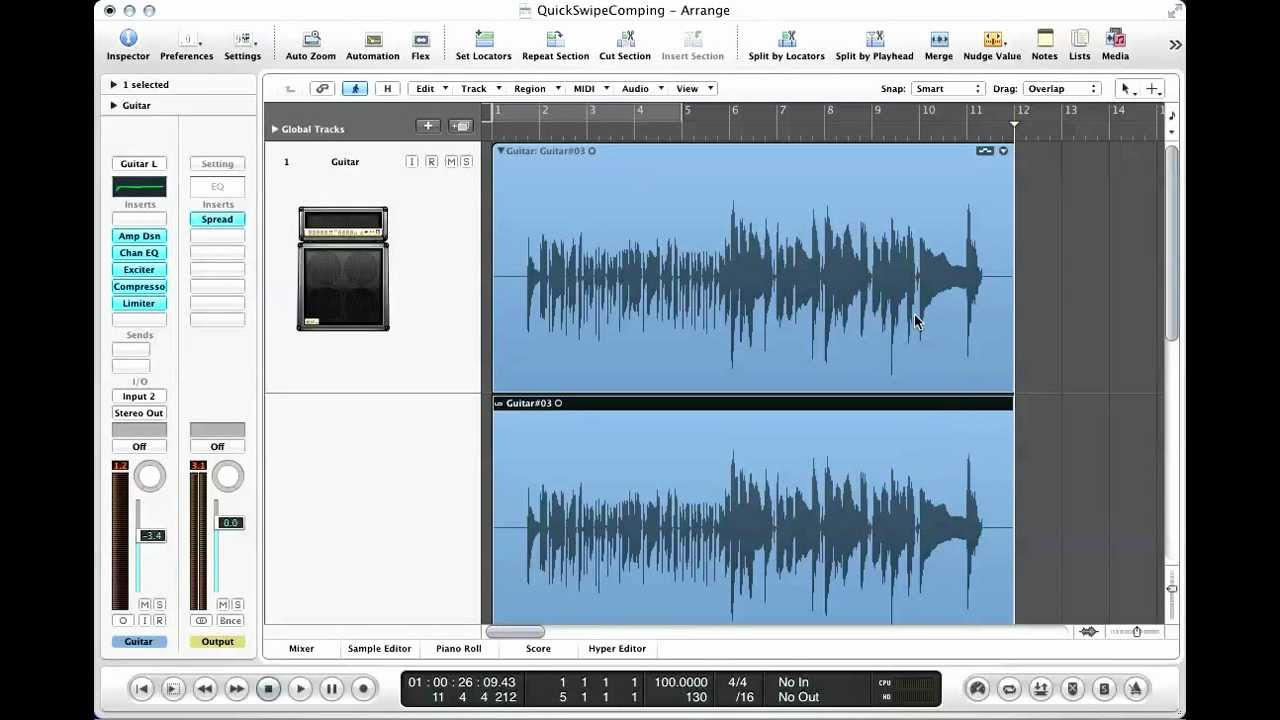Expand the Guitar inspector section
1280x720 pixels.
pyautogui.click(x=114, y=106)
